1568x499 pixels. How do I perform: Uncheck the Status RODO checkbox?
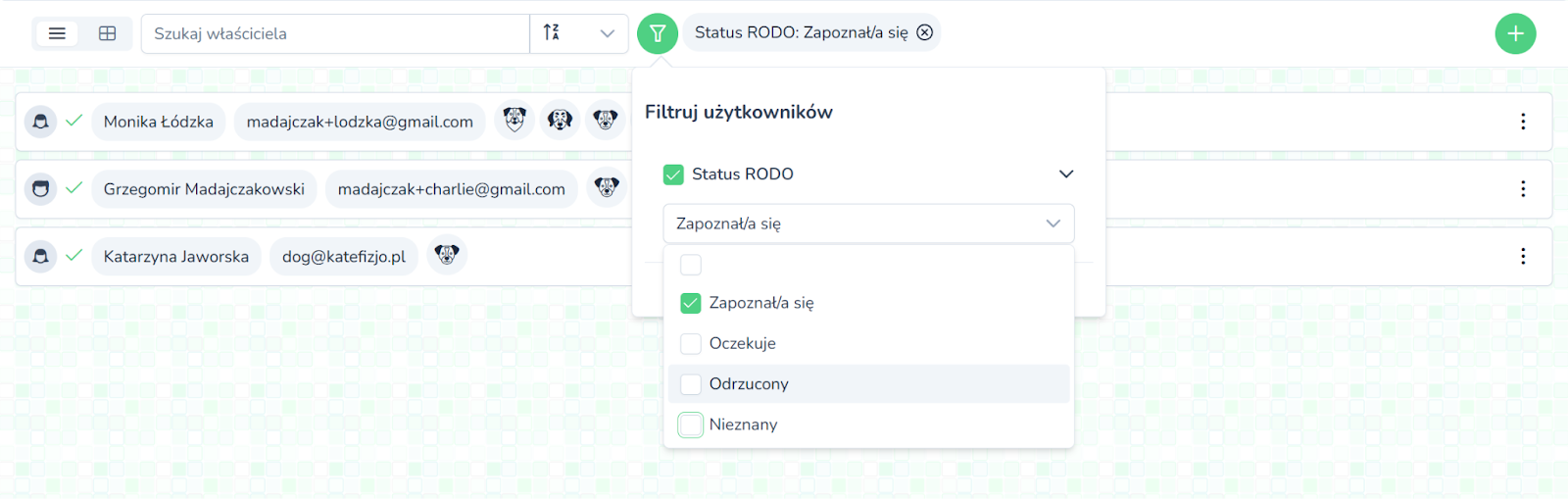tap(673, 175)
